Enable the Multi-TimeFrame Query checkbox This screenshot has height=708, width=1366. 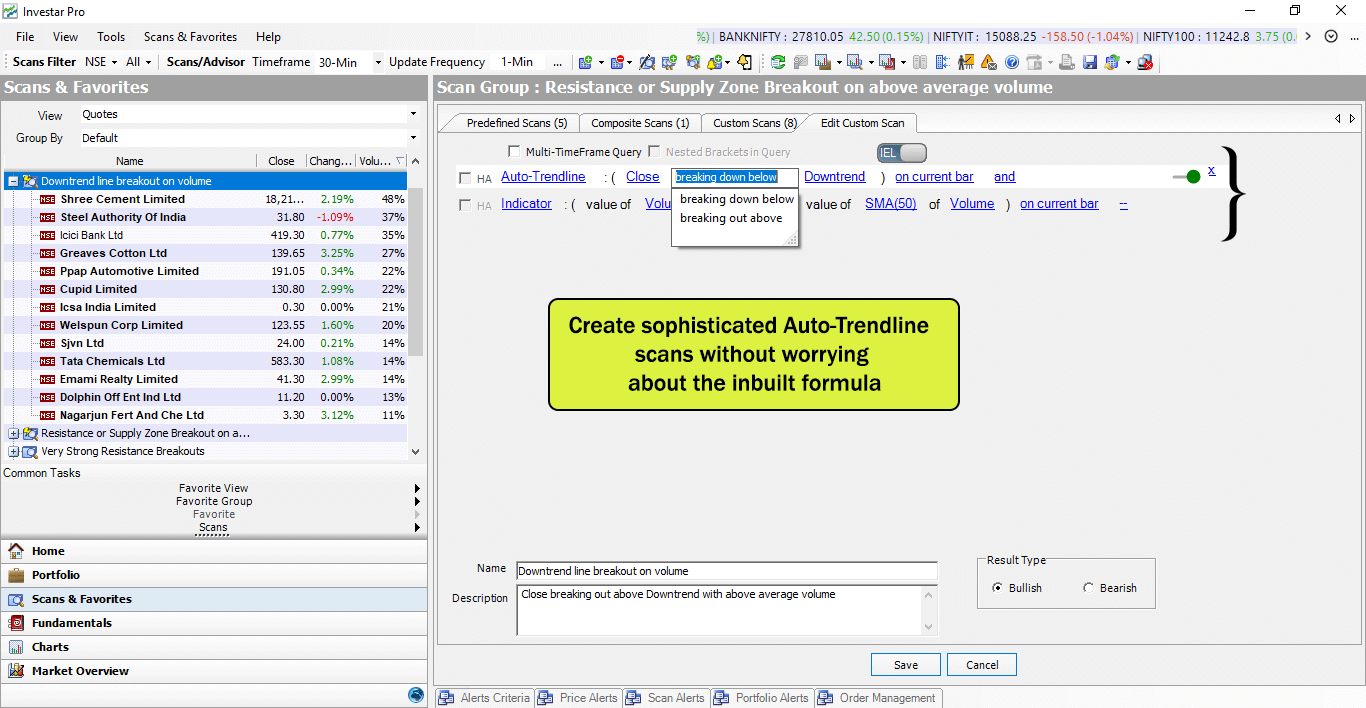pos(514,152)
